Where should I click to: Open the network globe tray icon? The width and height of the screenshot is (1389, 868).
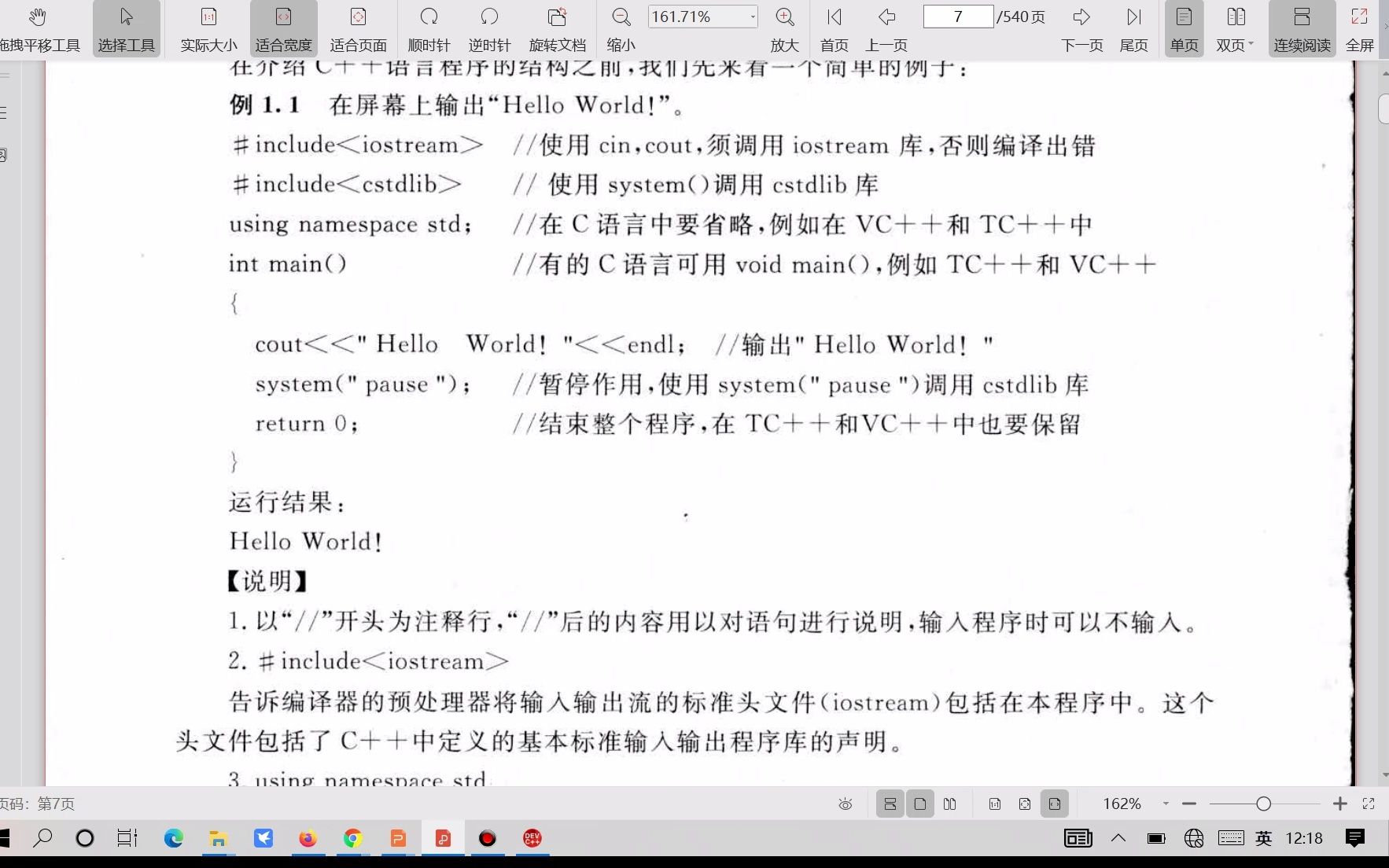pyautogui.click(x=1194, y=838)
